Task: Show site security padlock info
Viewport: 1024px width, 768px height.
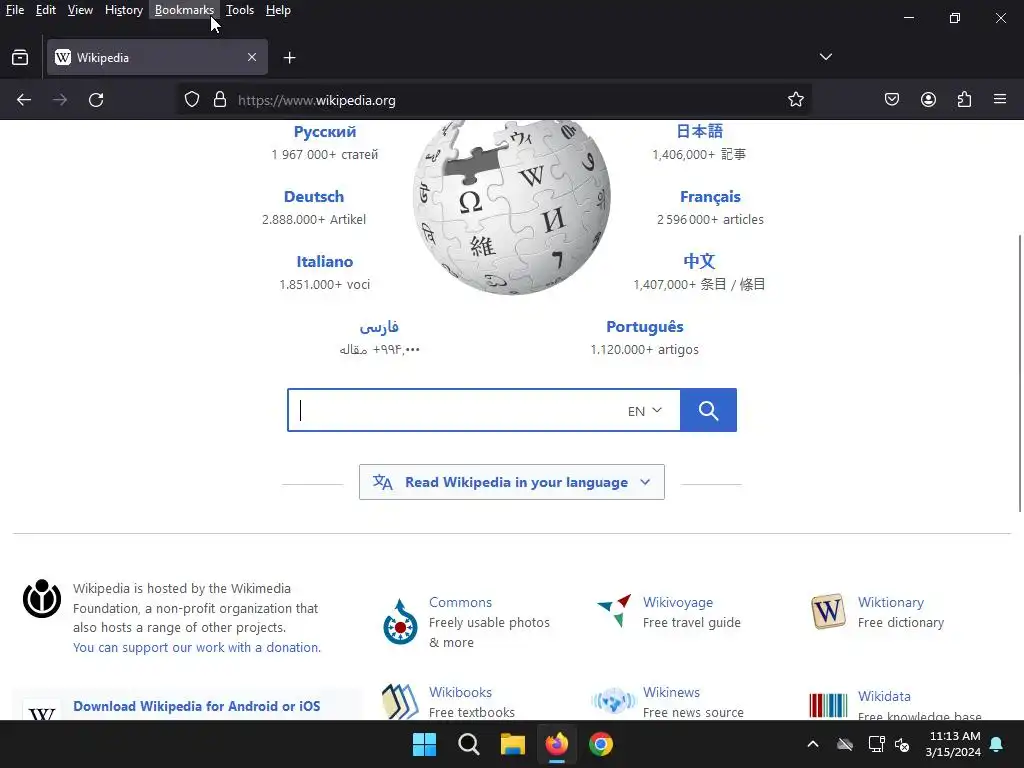Action: [x=220, y=99]
